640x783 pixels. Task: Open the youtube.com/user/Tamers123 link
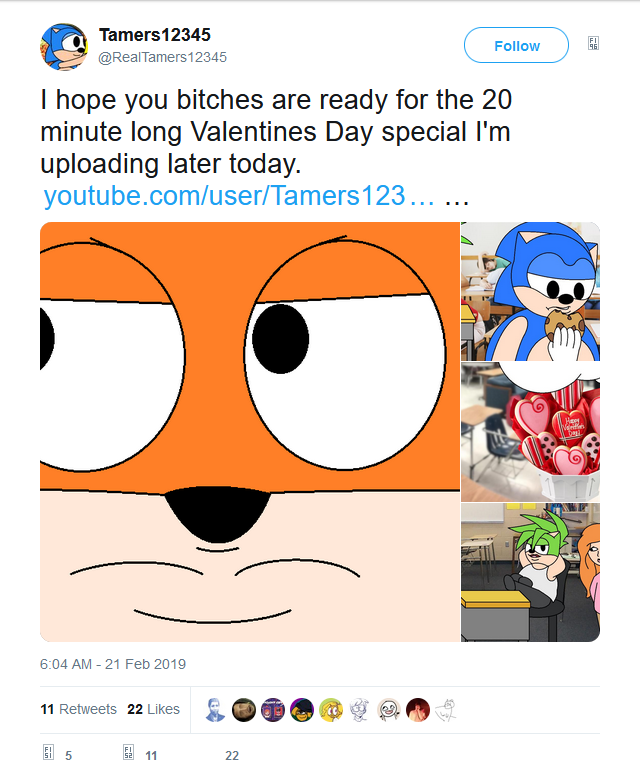pos(239,195)
